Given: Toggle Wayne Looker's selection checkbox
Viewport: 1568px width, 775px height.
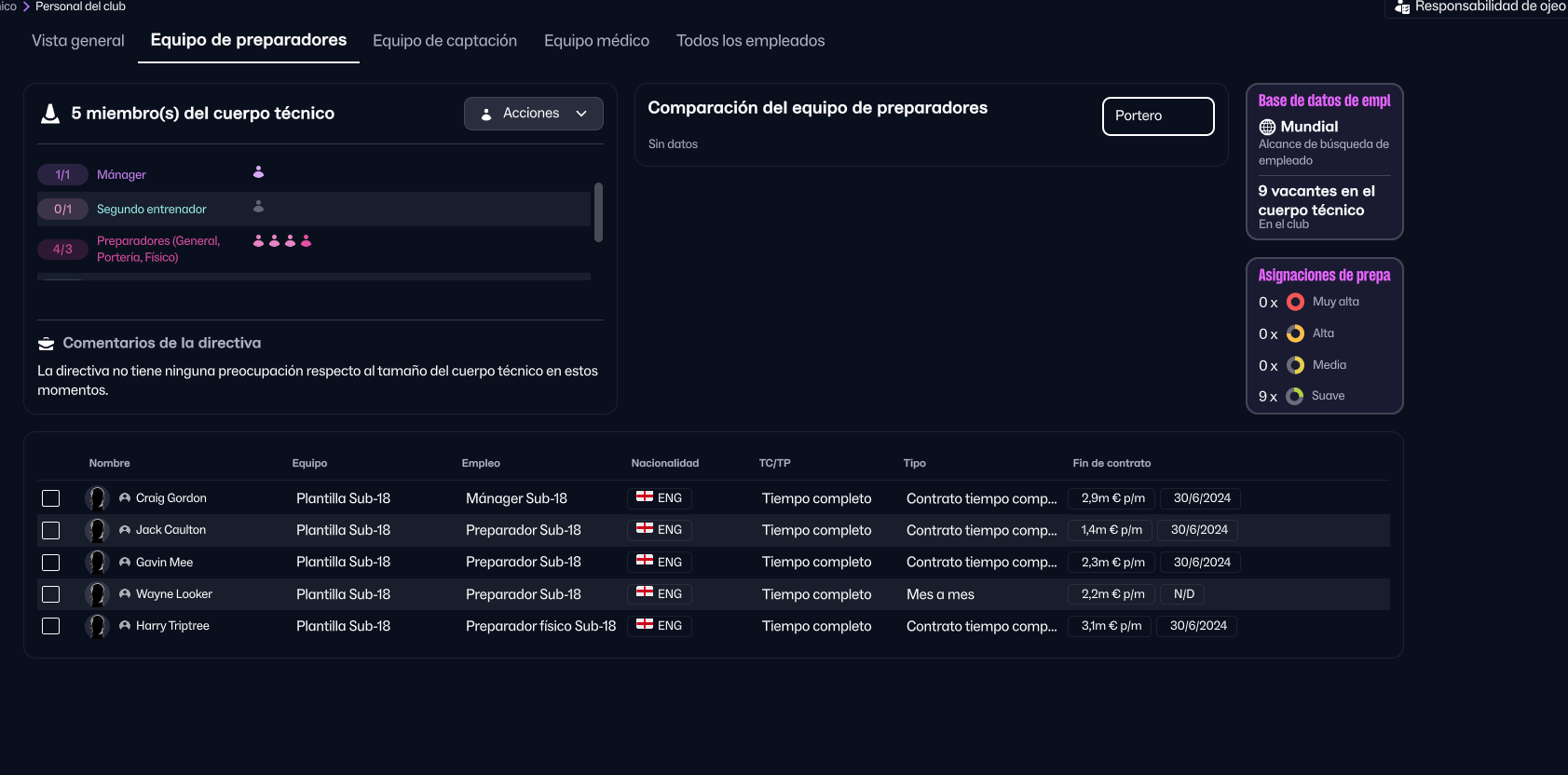Looking at the screenshot, I should 51,594.
